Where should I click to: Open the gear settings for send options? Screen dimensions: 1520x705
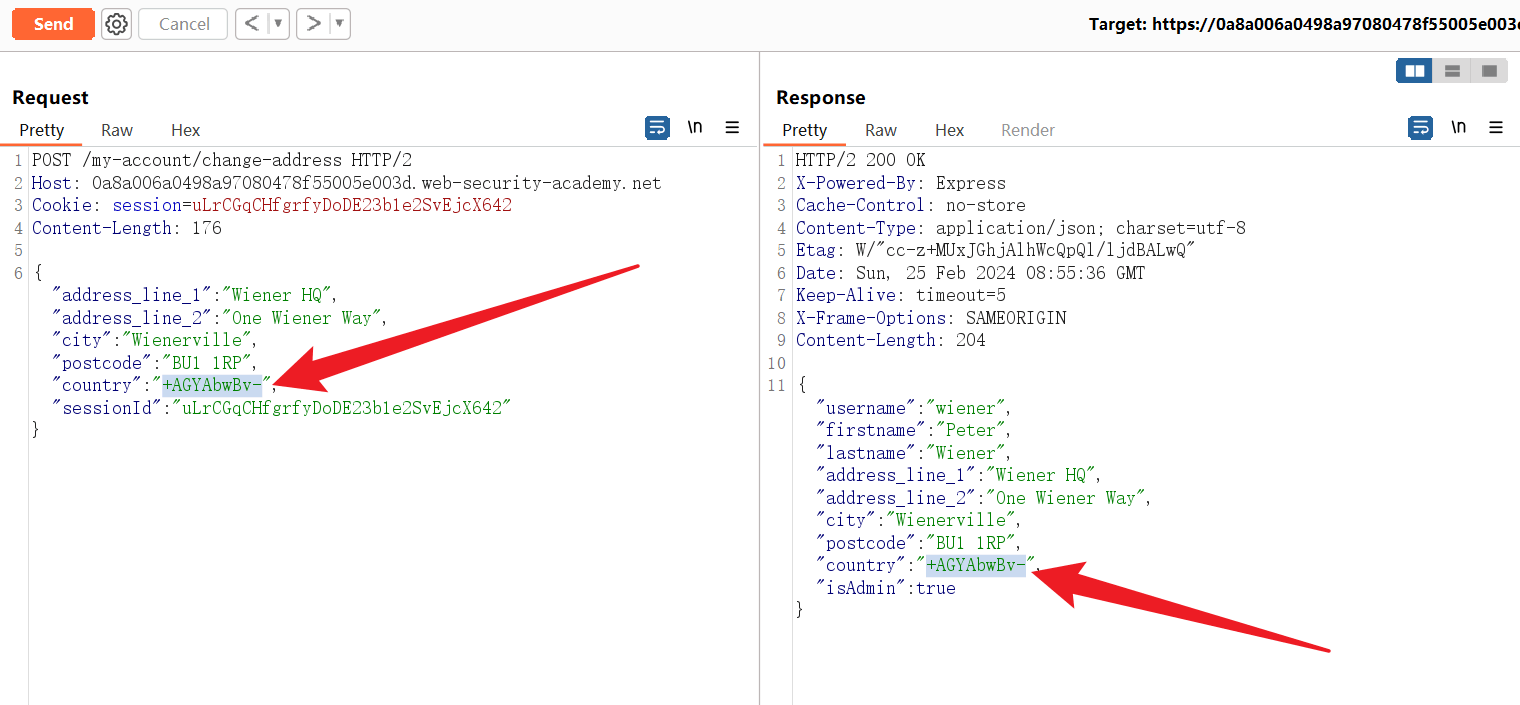[x=117, y=24]
